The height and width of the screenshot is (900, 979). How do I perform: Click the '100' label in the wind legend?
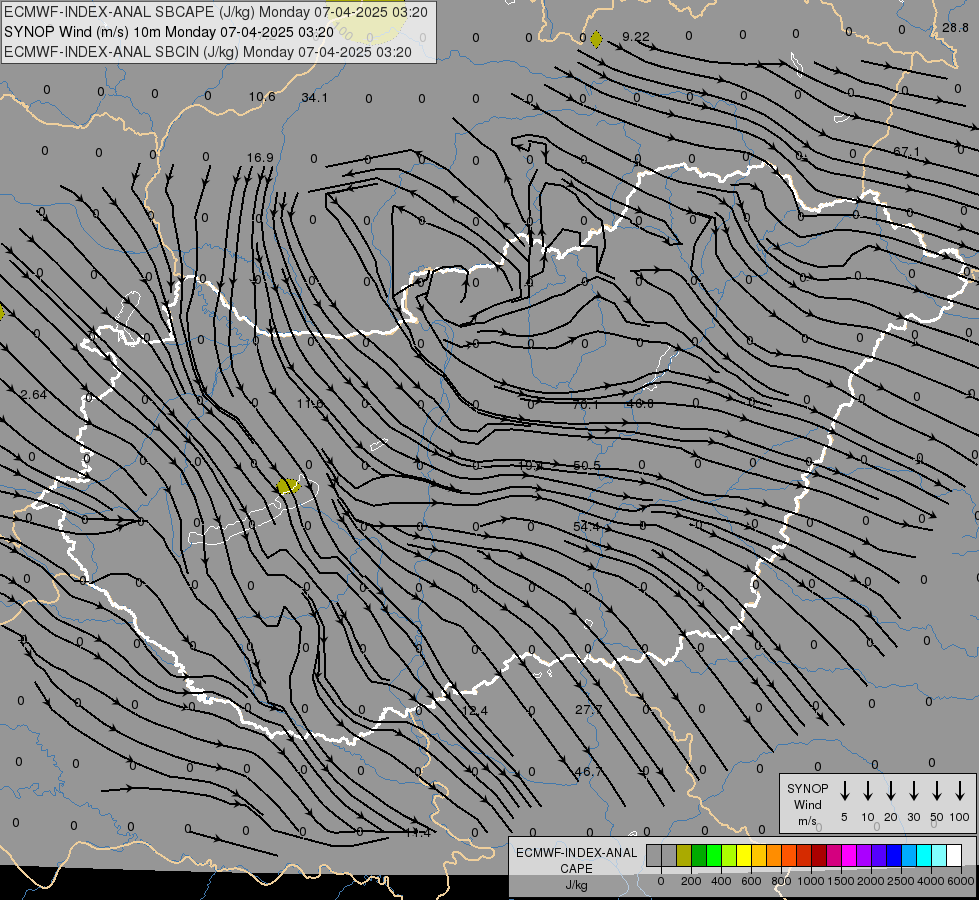pyautogui.click(x=959, y=817)
